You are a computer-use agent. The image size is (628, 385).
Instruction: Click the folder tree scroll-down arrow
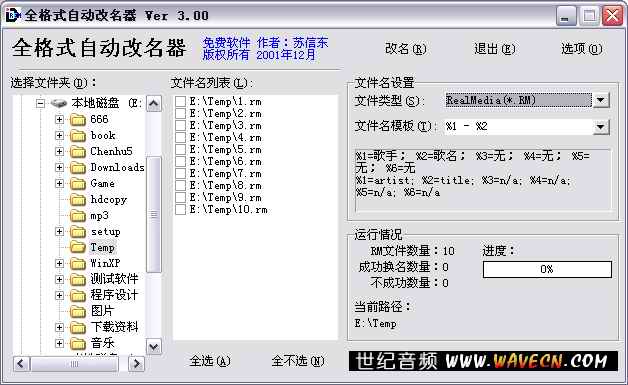click(154, 347)
